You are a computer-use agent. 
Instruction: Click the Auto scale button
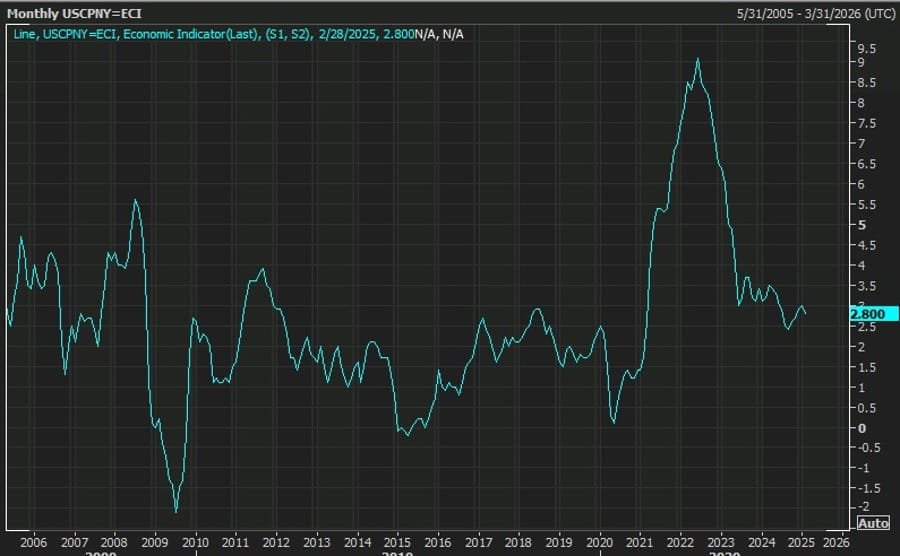point(872,523)
